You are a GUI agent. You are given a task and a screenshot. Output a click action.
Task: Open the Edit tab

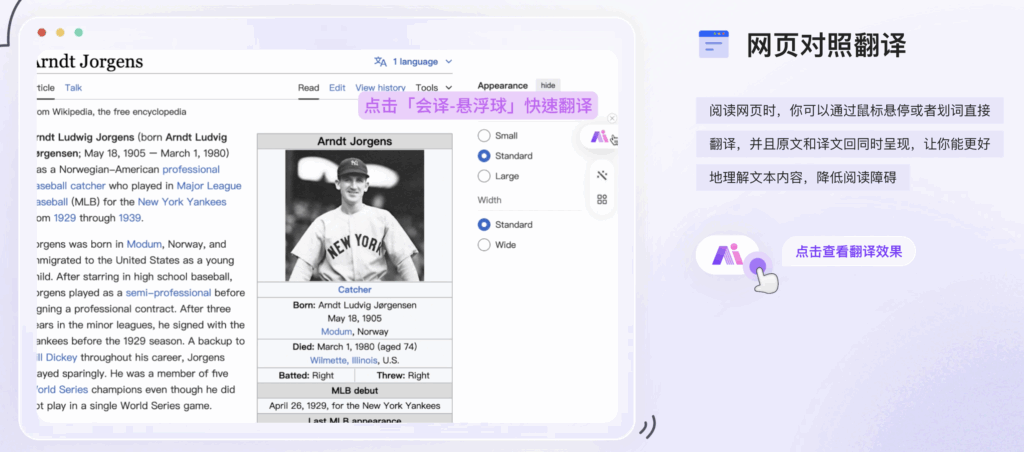click(337, 88)
